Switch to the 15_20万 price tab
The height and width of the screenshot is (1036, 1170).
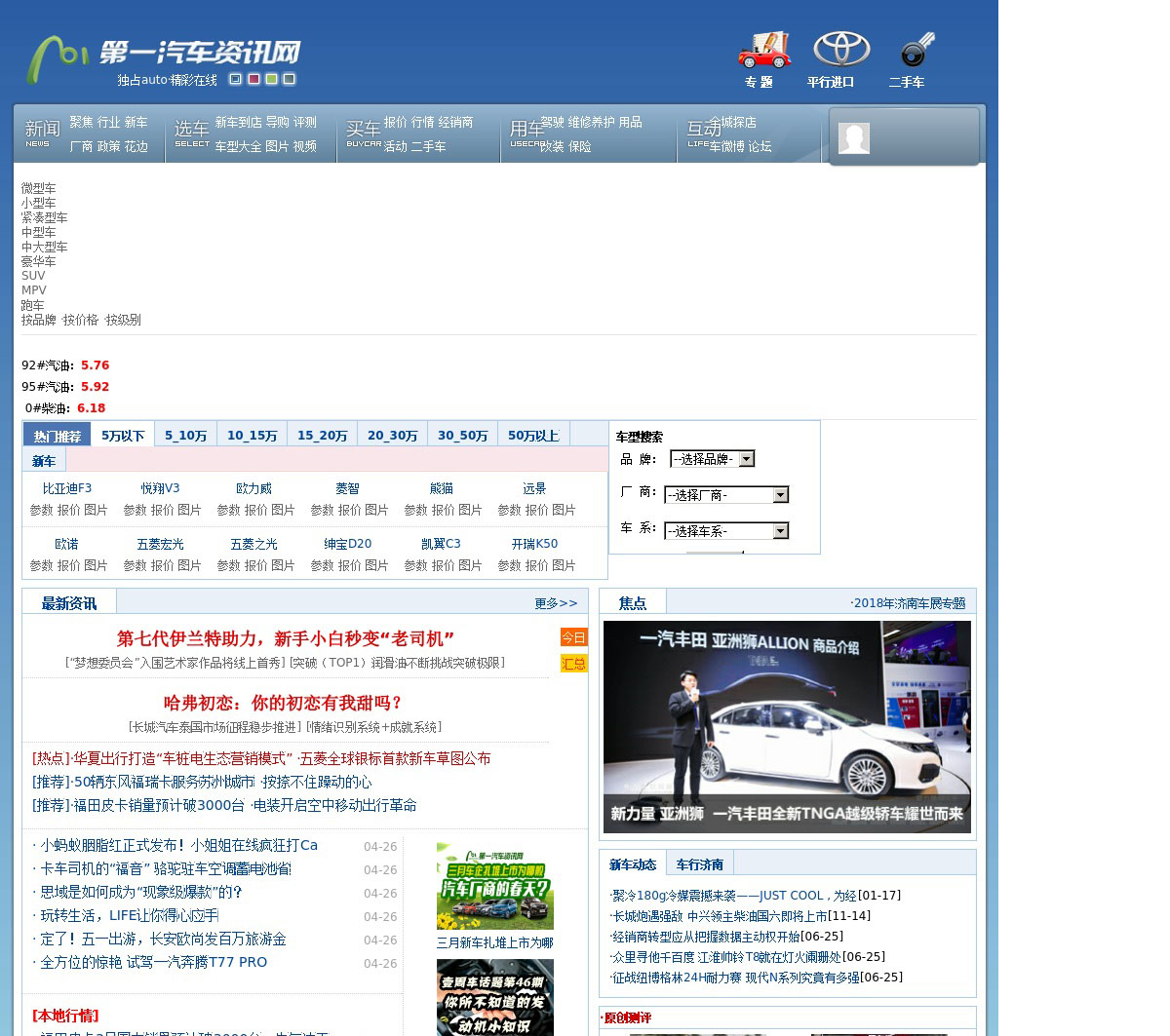pyautogui.click(x=322, y=436)
